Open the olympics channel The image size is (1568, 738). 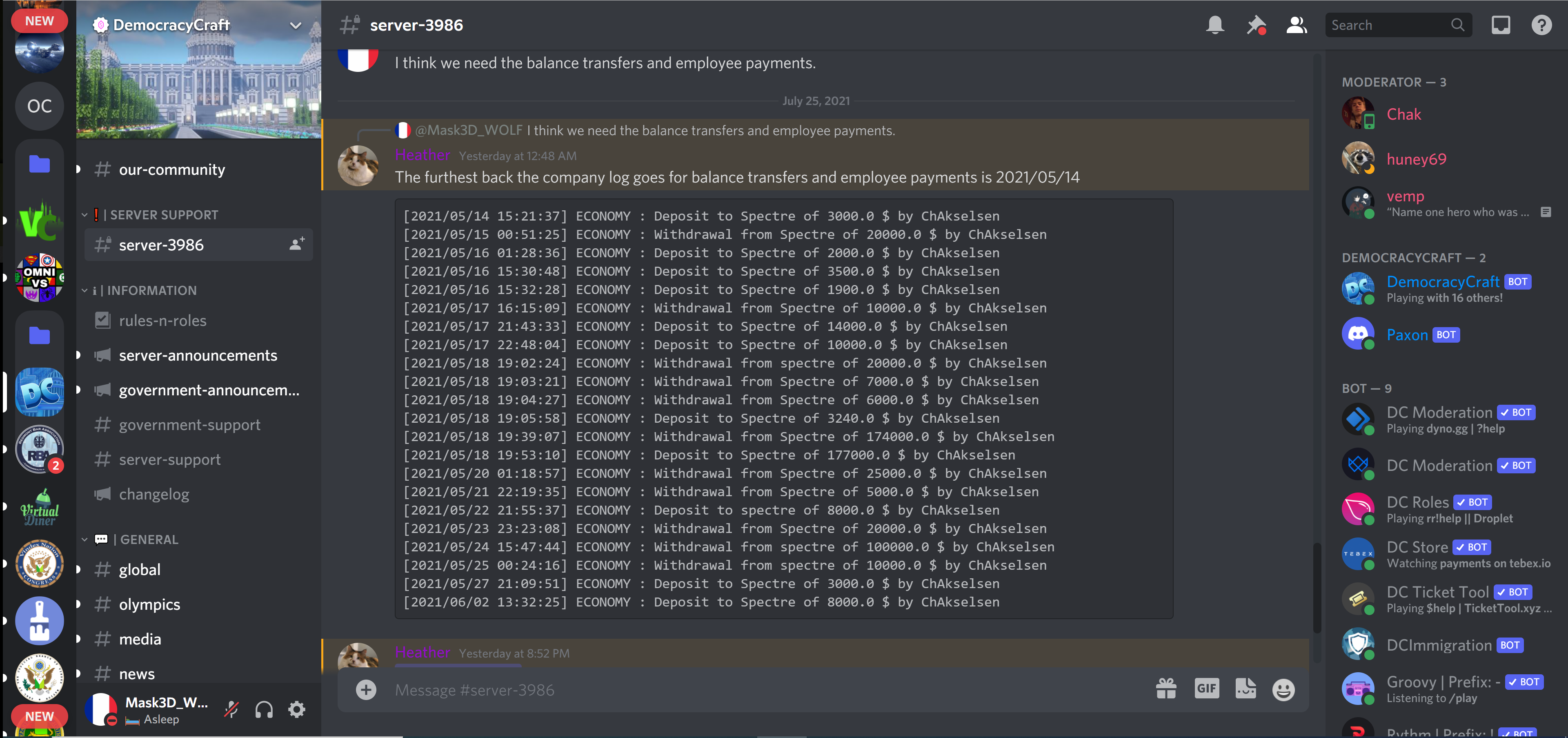click(198, 604)
